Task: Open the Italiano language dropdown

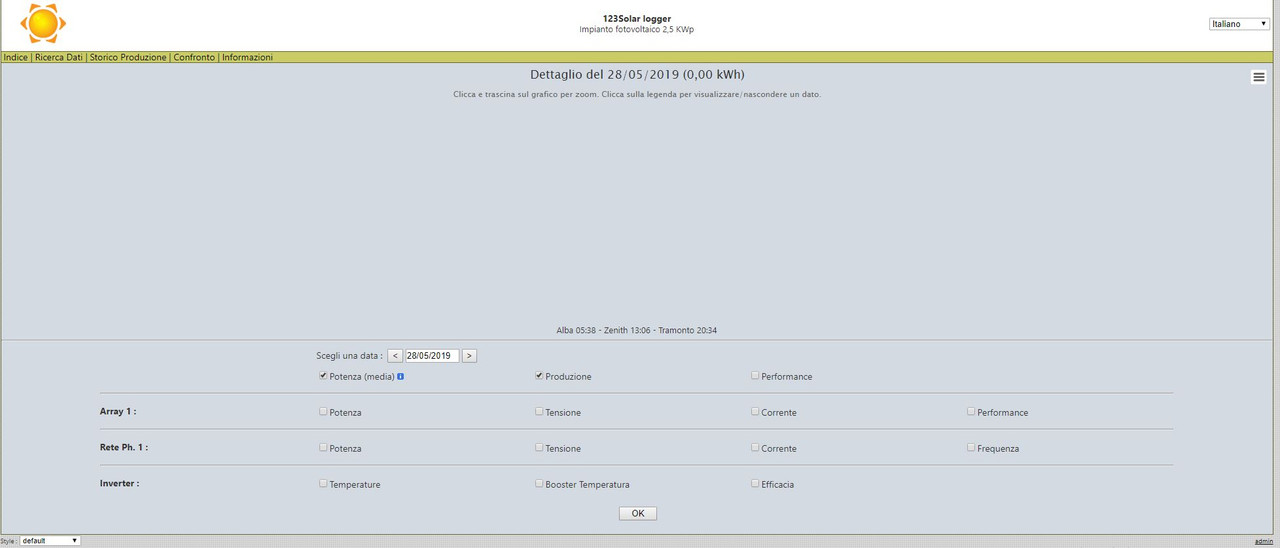Action: click(x=1239, y=24)
